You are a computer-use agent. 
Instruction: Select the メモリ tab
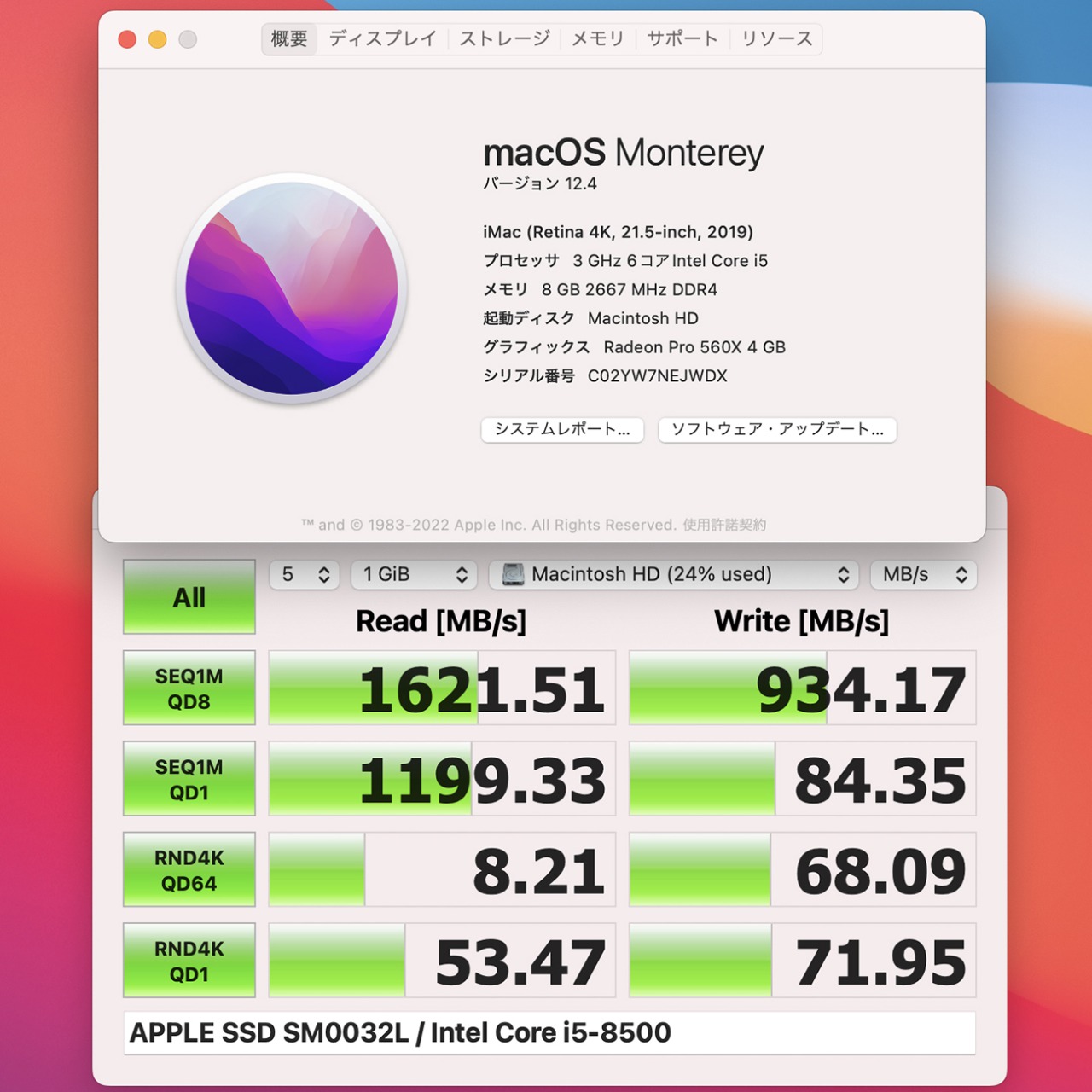pos(597,38)
